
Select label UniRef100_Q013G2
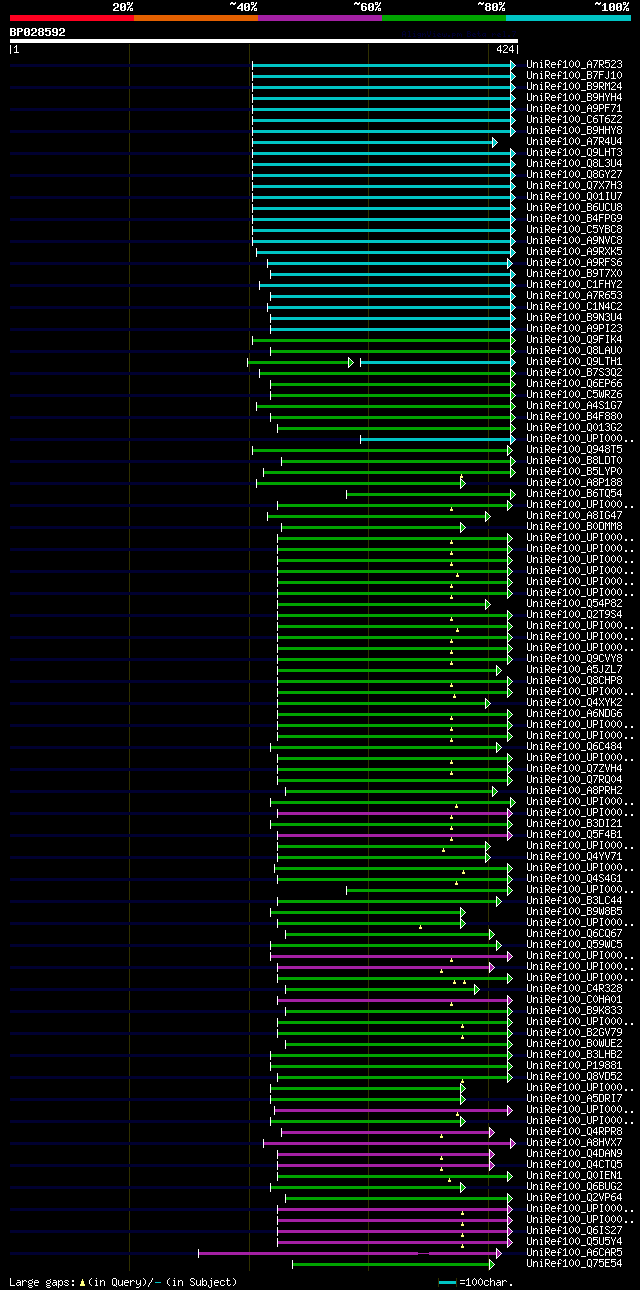574,427
